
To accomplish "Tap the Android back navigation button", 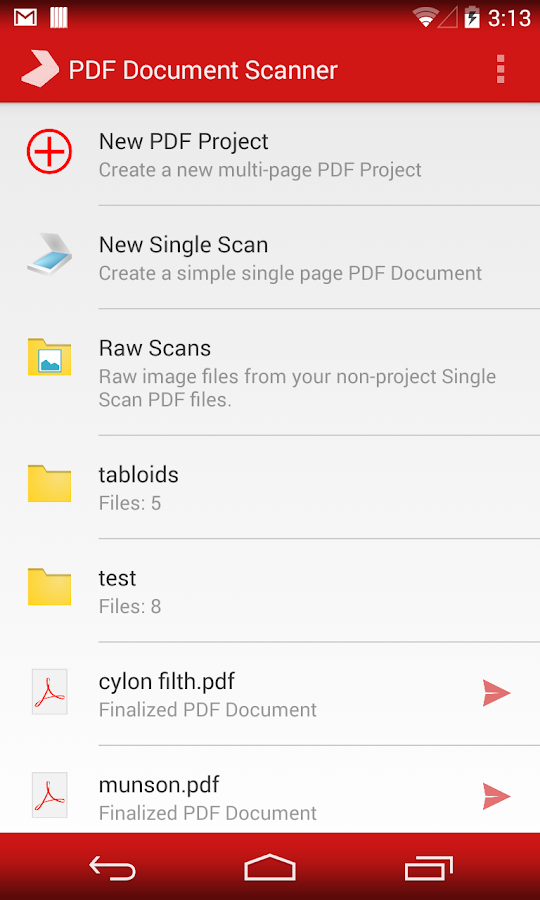I will click(112, 867).
